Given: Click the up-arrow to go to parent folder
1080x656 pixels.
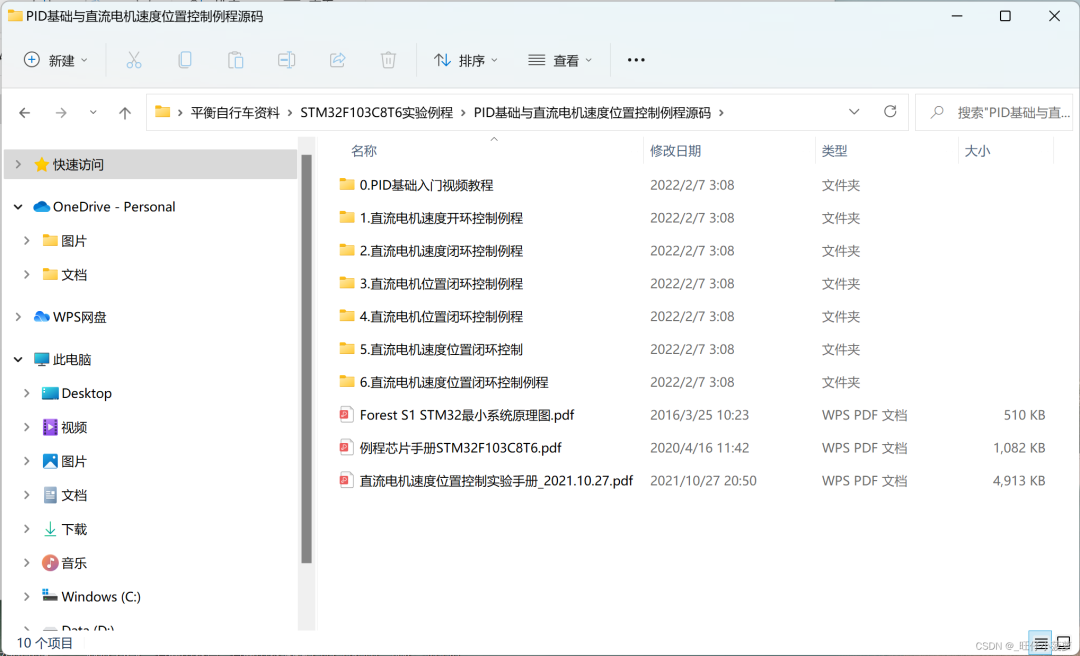Looking at the screenshot, I should pyautogui.click(x=124, y=112).
